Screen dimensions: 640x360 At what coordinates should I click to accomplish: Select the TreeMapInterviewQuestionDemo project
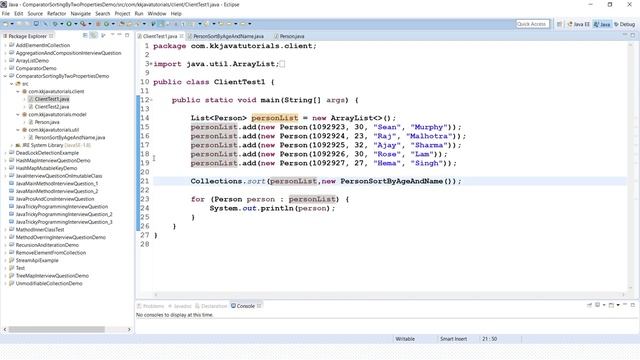coord(52,276)
